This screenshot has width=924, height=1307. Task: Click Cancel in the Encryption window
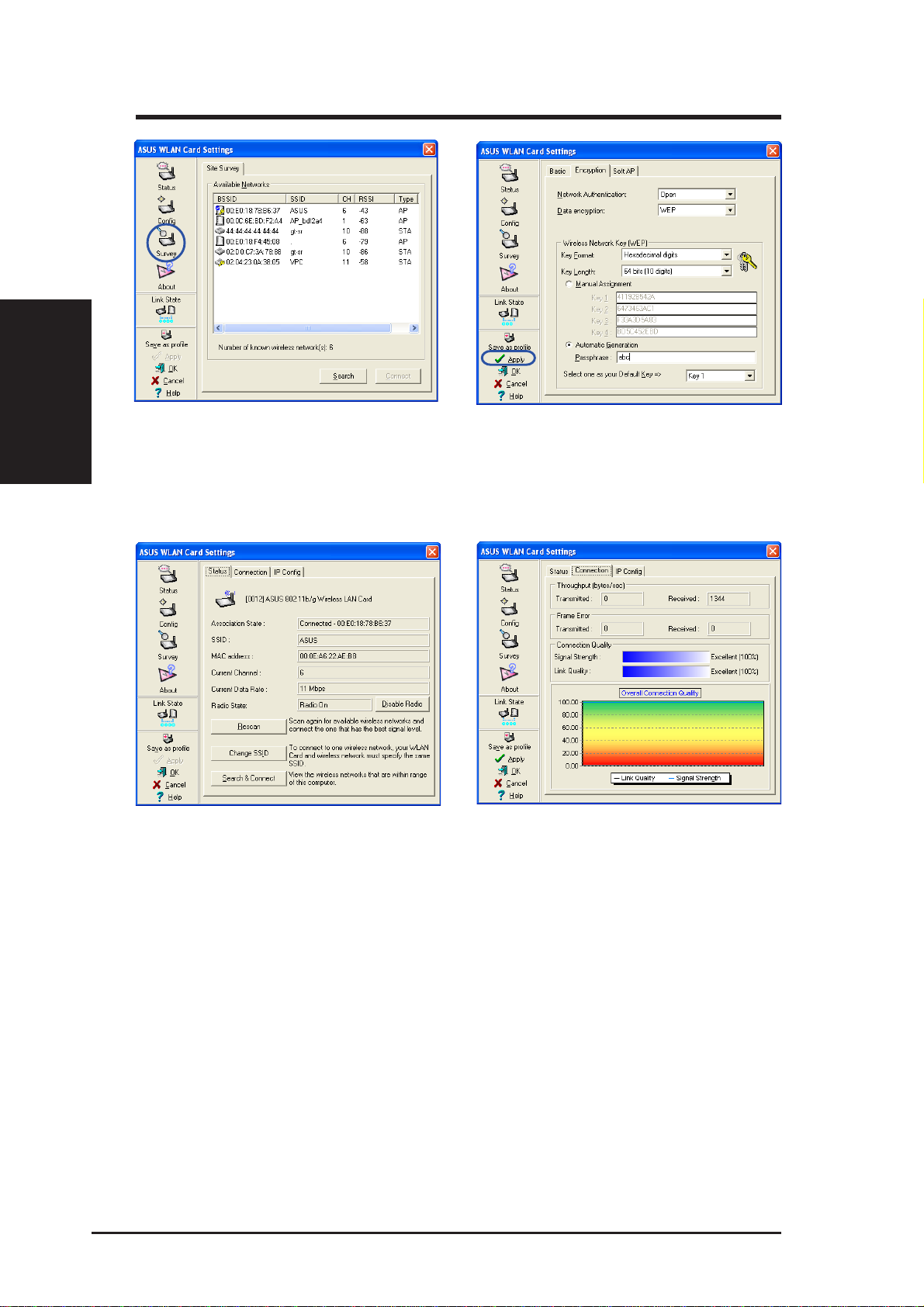coord(510,384)
